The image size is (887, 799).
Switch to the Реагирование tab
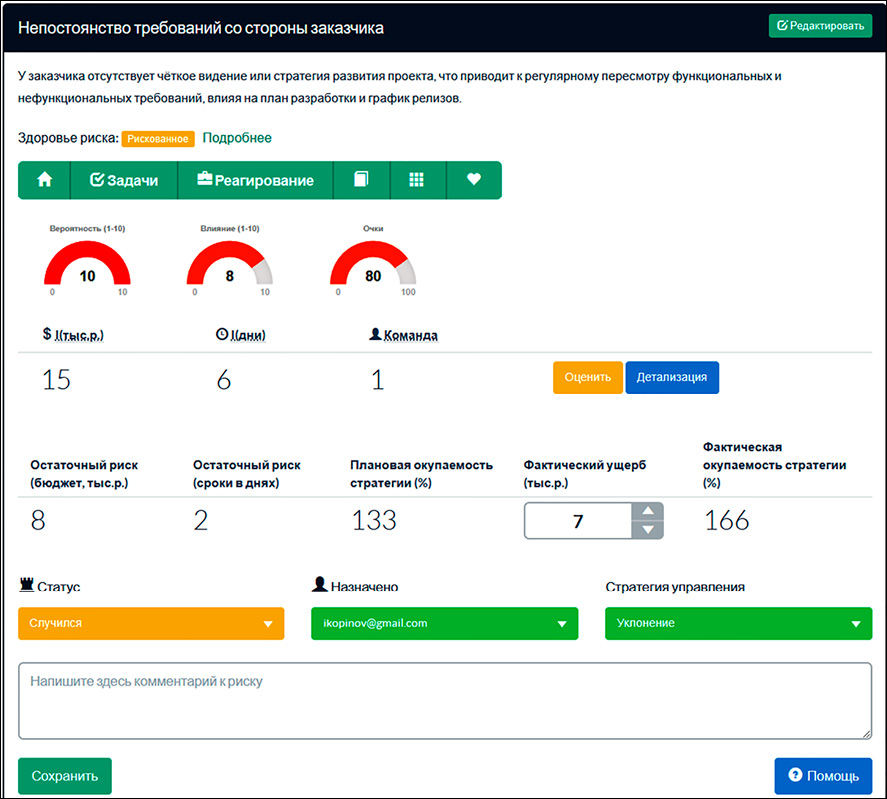[255, 180]
